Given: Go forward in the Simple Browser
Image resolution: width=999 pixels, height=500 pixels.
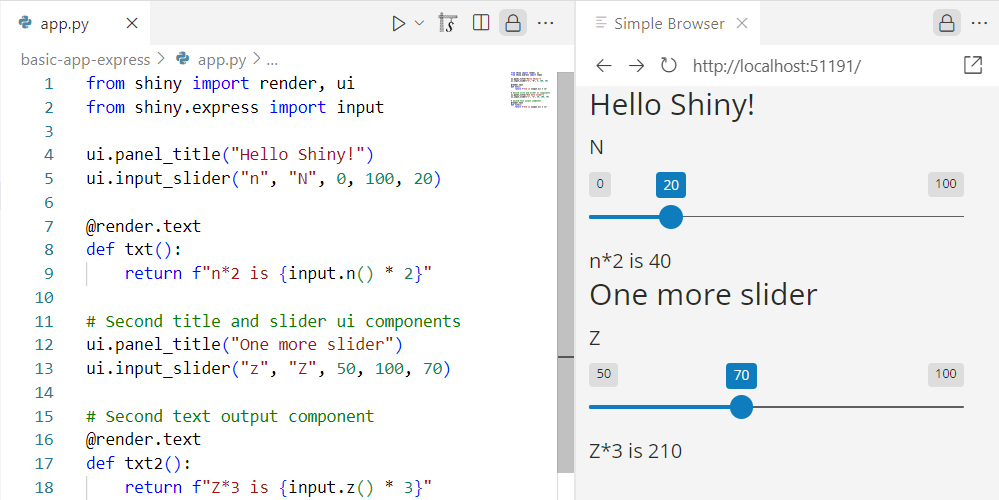Looking at the screenshot, I should [x=636, y=66].
